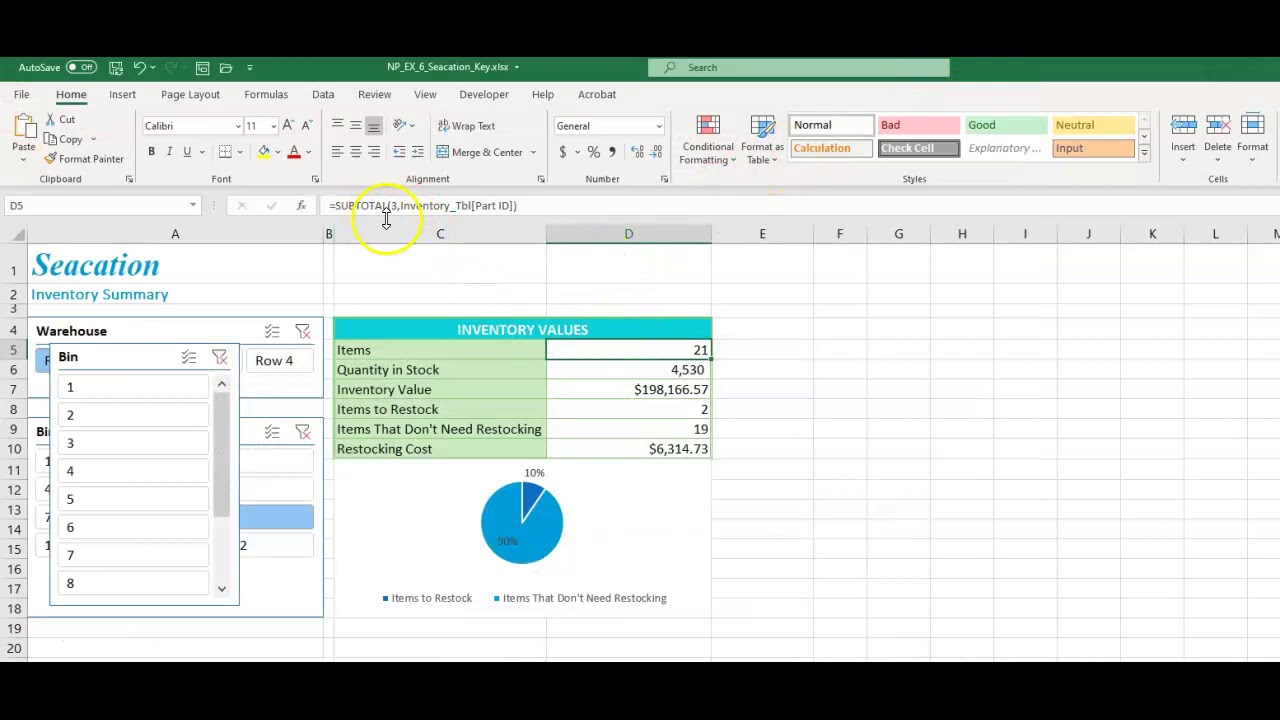The image size is (1280, 720).
Task: Open Conditional Formatting
Action: tap(708, 140)
